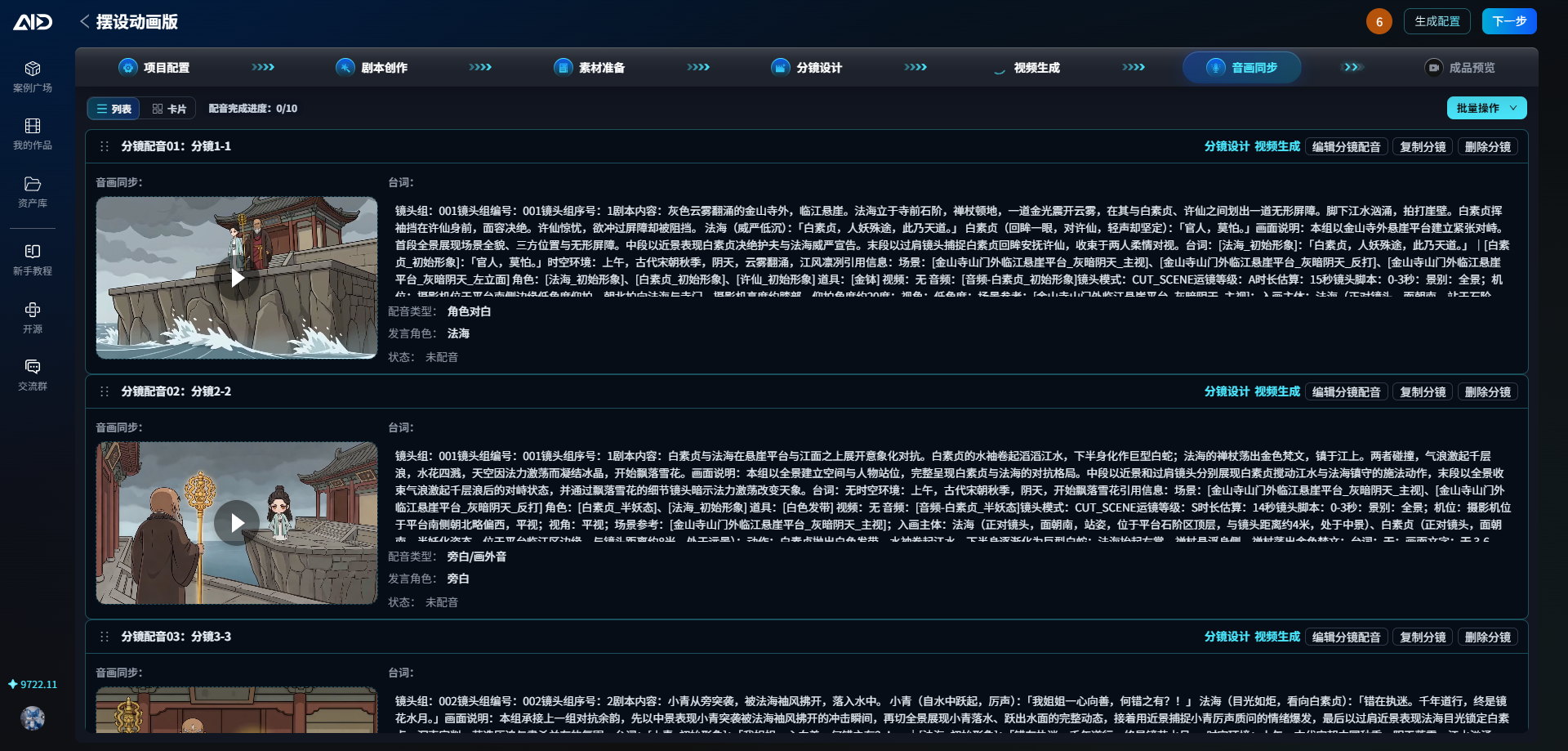Click 编辑分镜配音 for 分镜配音03
The height and width of the screenshot is (751, 1568).
pyautogui.click(x=1347, y=637)
